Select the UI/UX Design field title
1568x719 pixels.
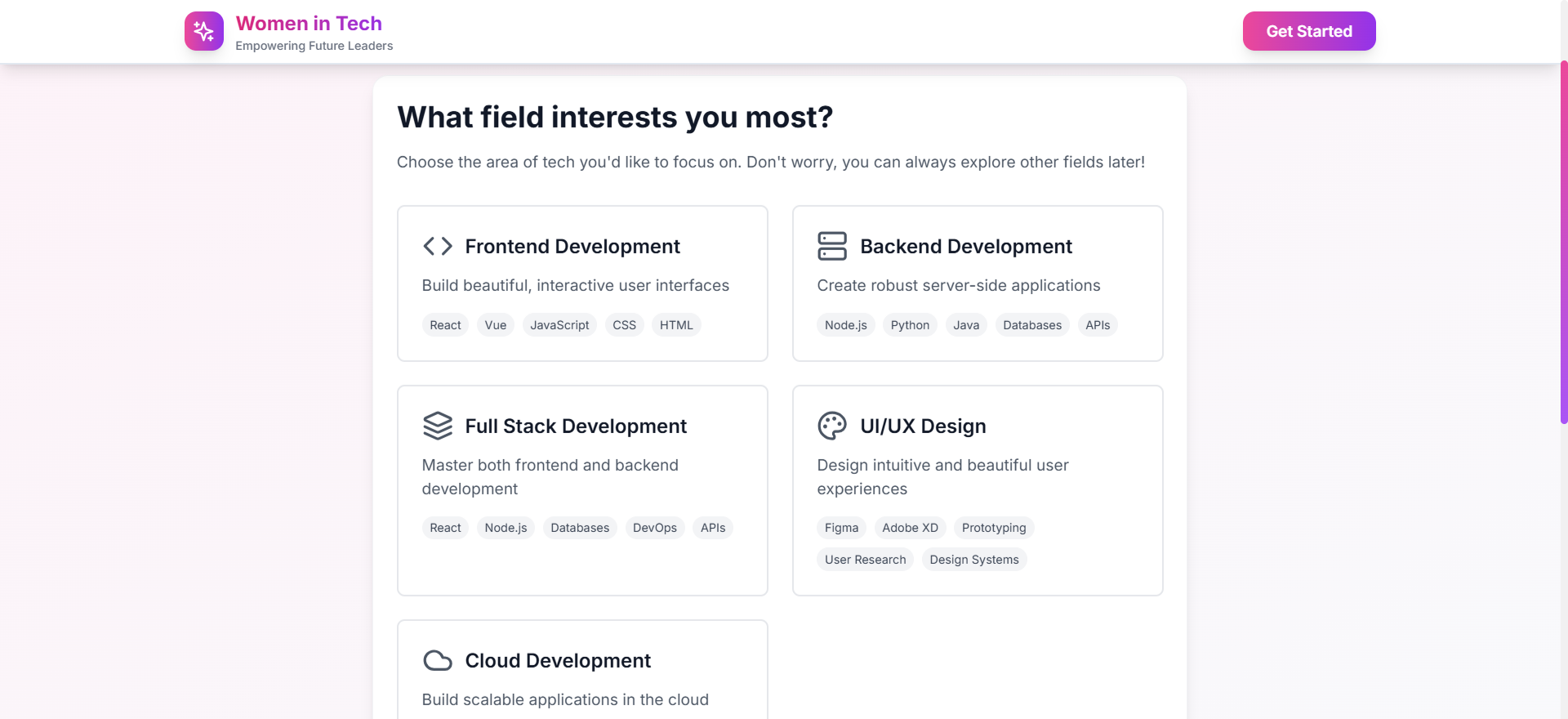pyautogui.click(x=923, y=426)
